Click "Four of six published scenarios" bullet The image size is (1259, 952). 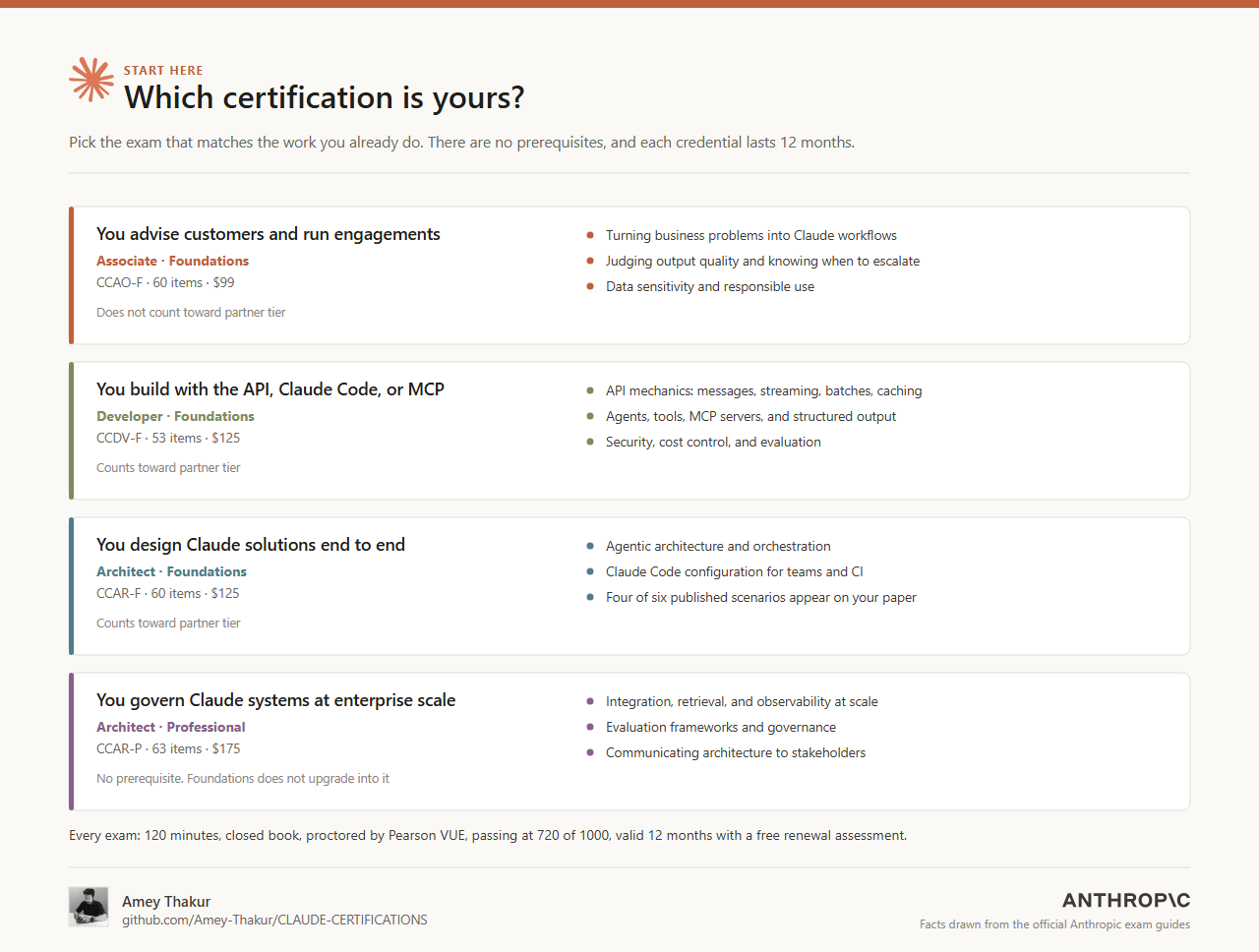pos(761,598)
